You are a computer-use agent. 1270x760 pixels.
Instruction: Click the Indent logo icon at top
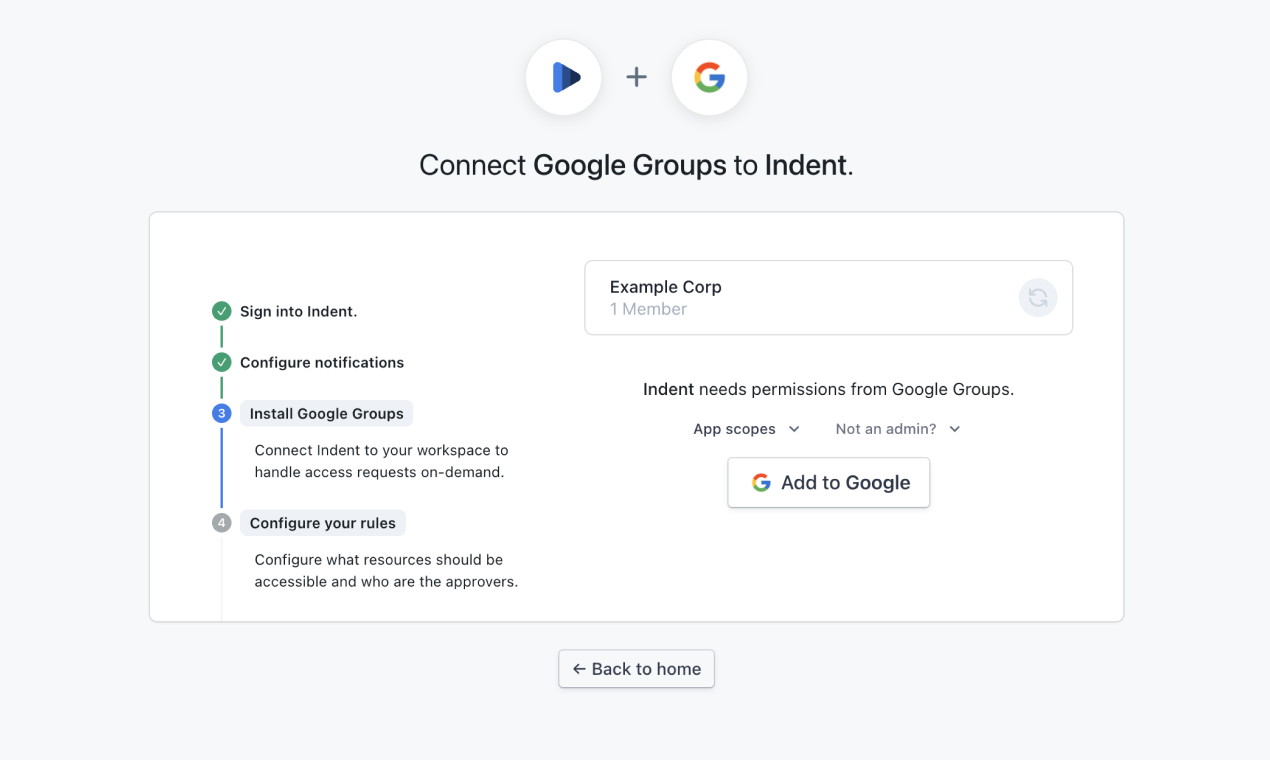(564, 77)
